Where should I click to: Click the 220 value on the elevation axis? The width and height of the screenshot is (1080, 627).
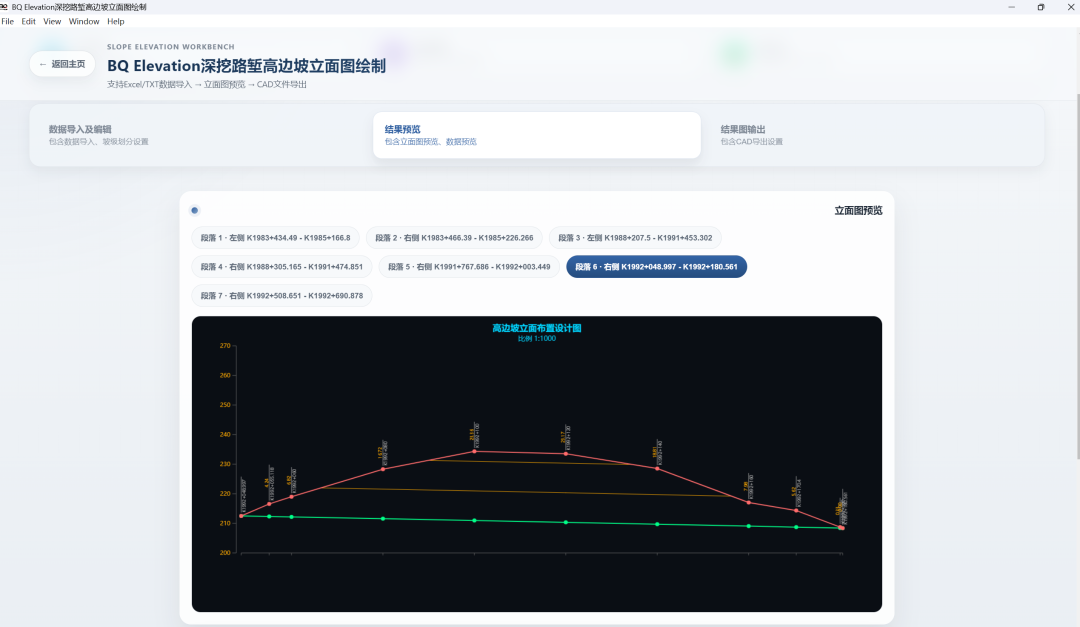(x=225, y=494)
